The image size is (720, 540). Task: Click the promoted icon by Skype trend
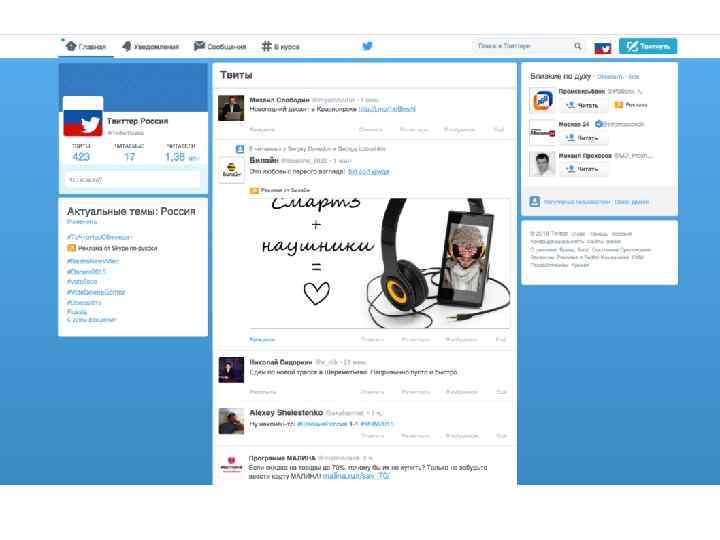tap(71, 248)
